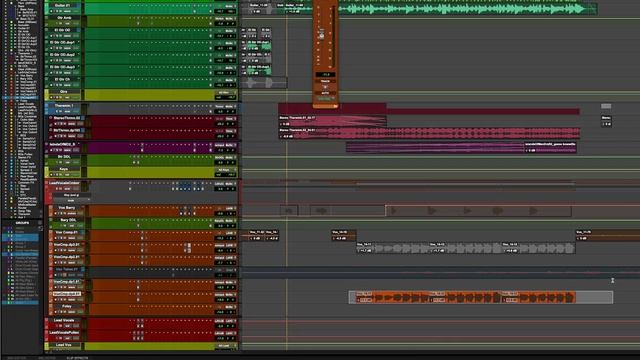The image size is (640, 360).
Task: Select the highlighted VoxCmp.dp4.01 track name
Action: pos(67,294)
